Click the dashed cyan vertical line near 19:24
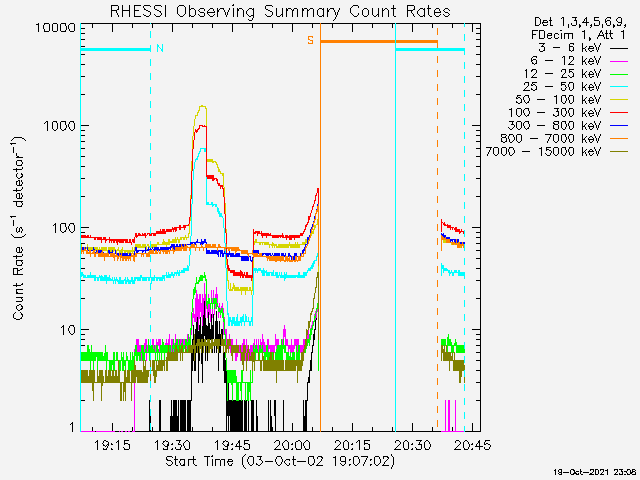 [x=151, y=228]
